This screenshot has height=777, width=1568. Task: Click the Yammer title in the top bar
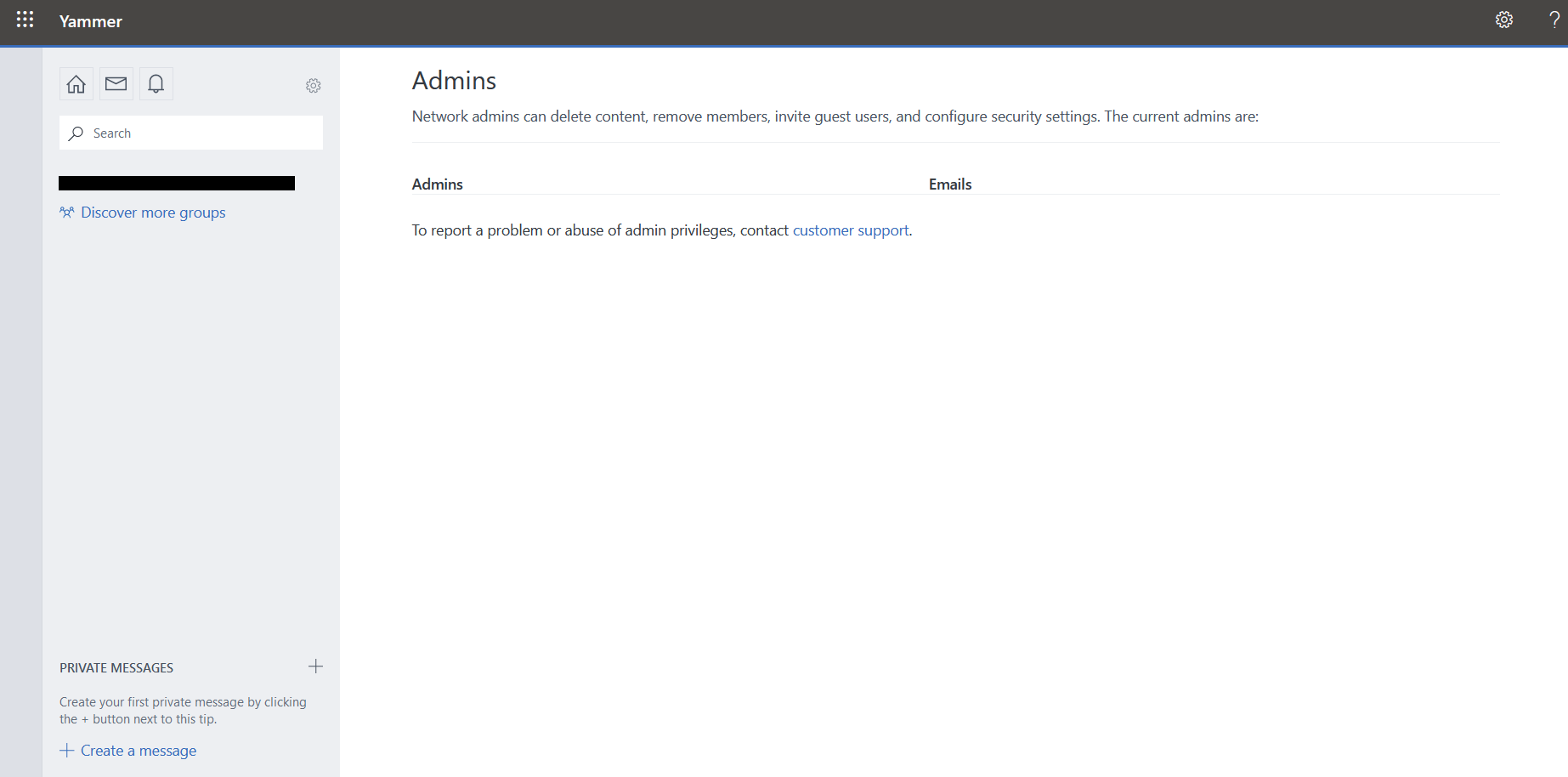tap(90, 21)
